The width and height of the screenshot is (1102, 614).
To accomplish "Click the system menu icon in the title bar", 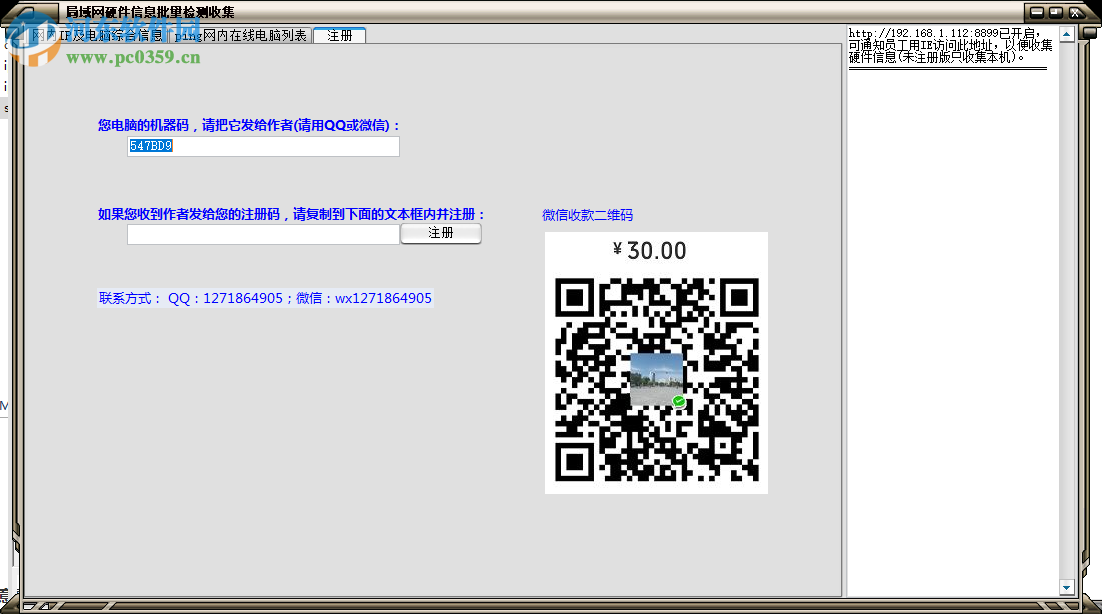I will pos(30,13).
